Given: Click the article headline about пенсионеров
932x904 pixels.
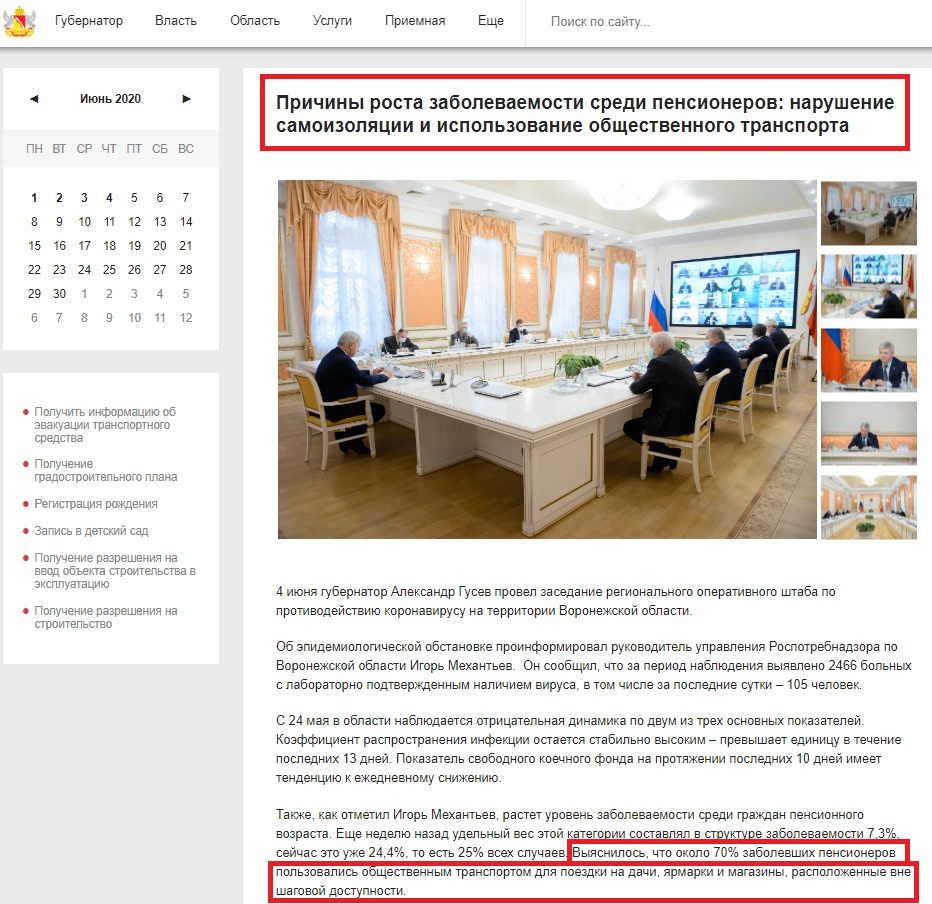Looking at the screenshot, I should (585, 113).
